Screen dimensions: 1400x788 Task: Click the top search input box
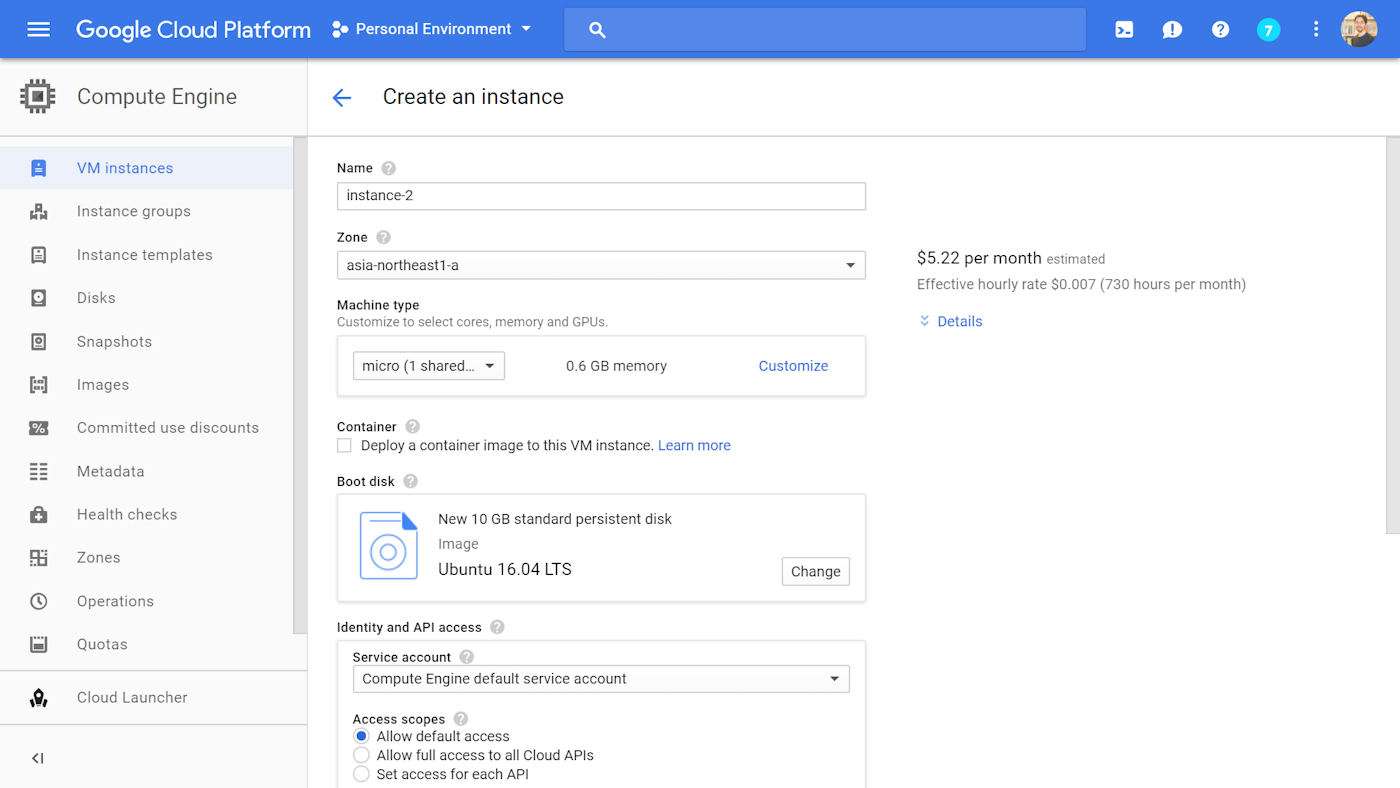(x=825, y=29)
